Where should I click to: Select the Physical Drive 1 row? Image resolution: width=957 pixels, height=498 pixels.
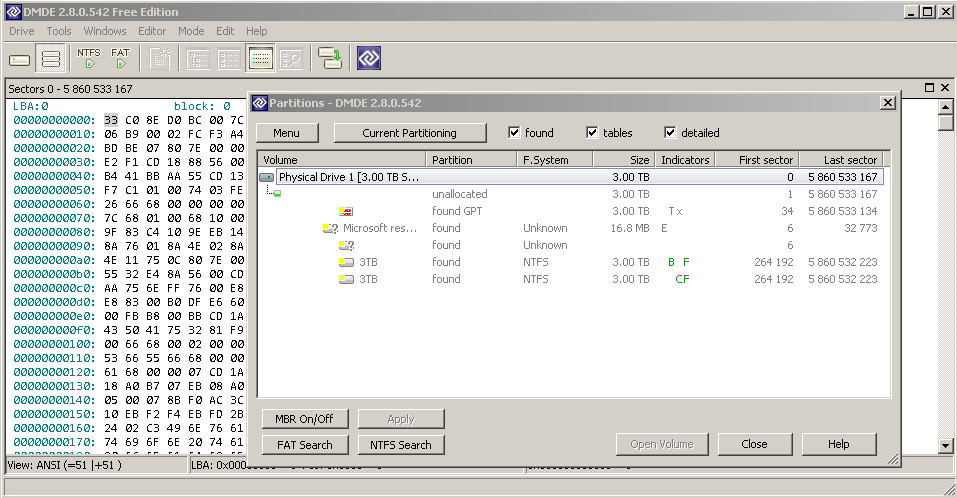(571, 177)
